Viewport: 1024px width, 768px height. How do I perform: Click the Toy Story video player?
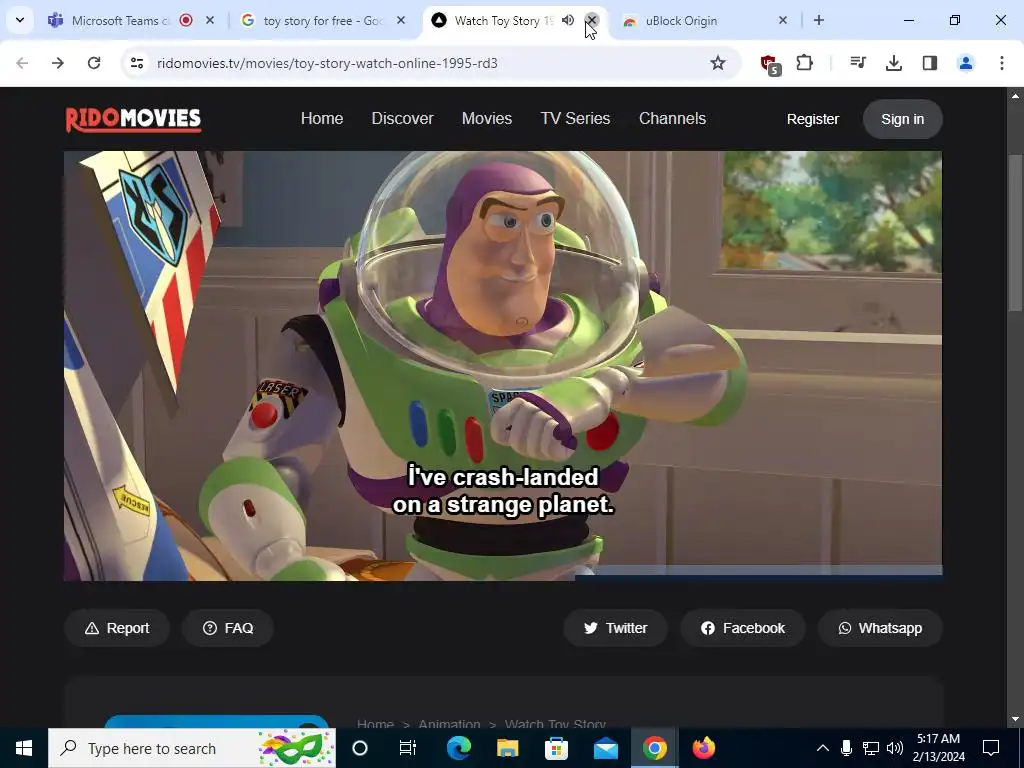[503, 366]
